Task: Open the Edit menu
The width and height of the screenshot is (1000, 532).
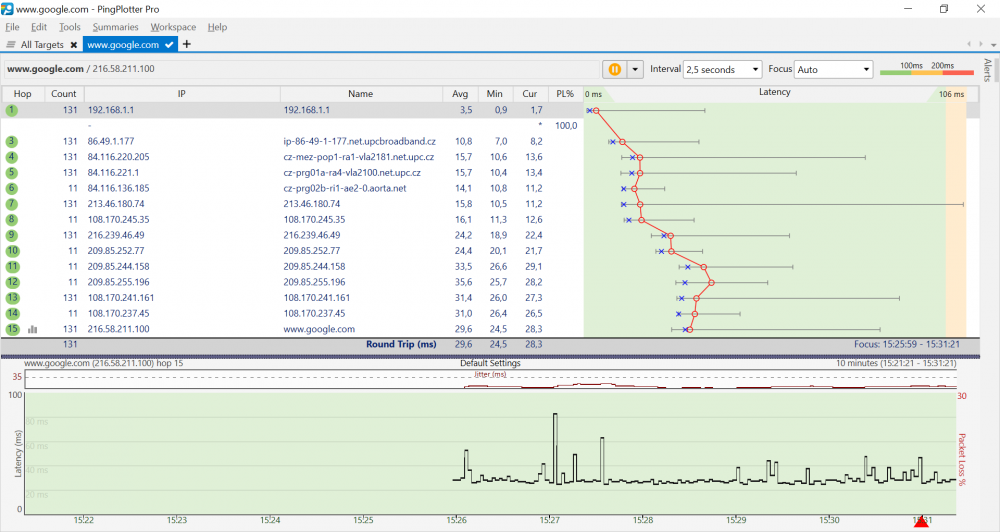Action: pyautogui.click(x=39, y=27)
